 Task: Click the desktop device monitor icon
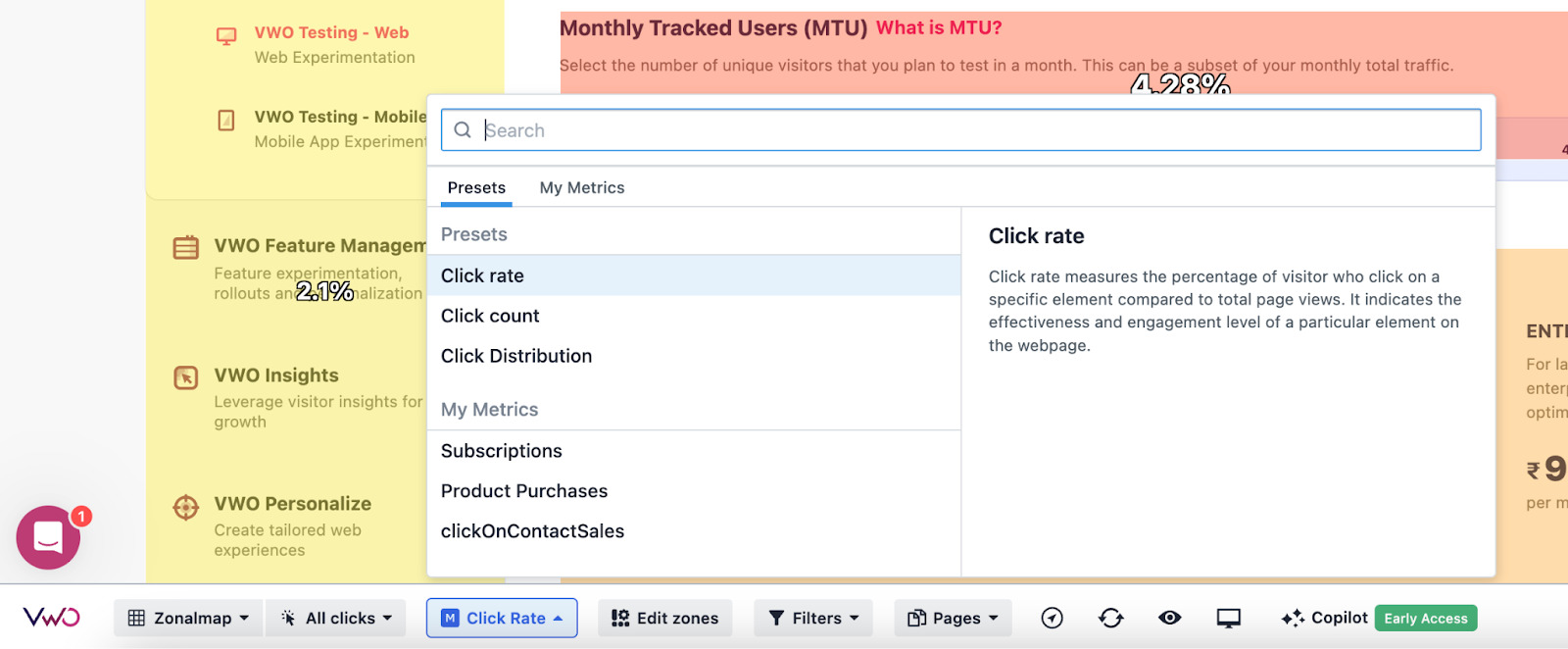(x=1228, y=618)
